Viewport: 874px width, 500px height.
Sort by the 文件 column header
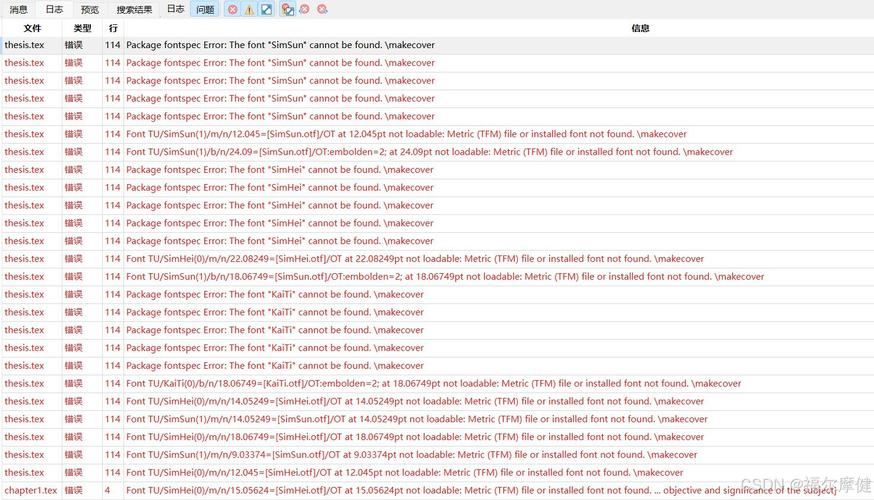tap(32, 28)
